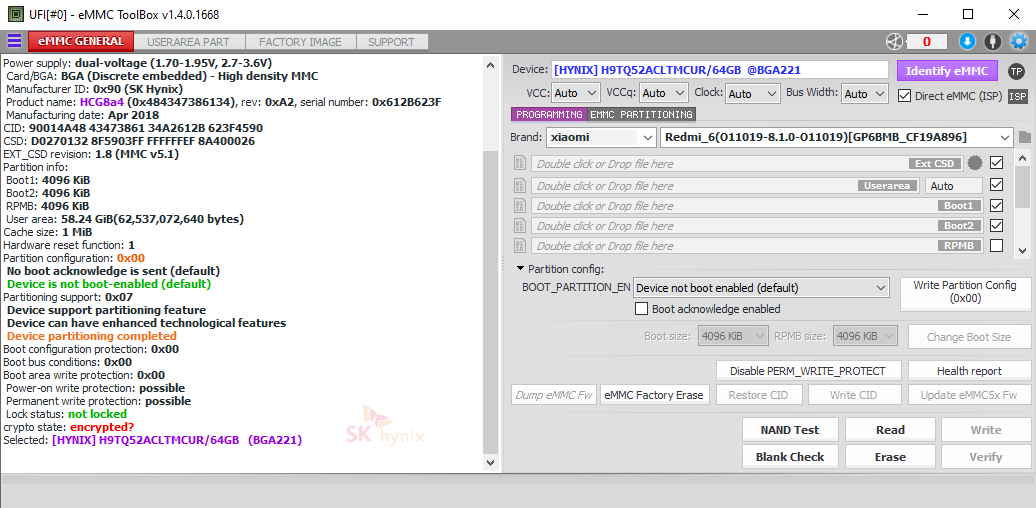Click the file list scrollbar down arrow

1022,250
